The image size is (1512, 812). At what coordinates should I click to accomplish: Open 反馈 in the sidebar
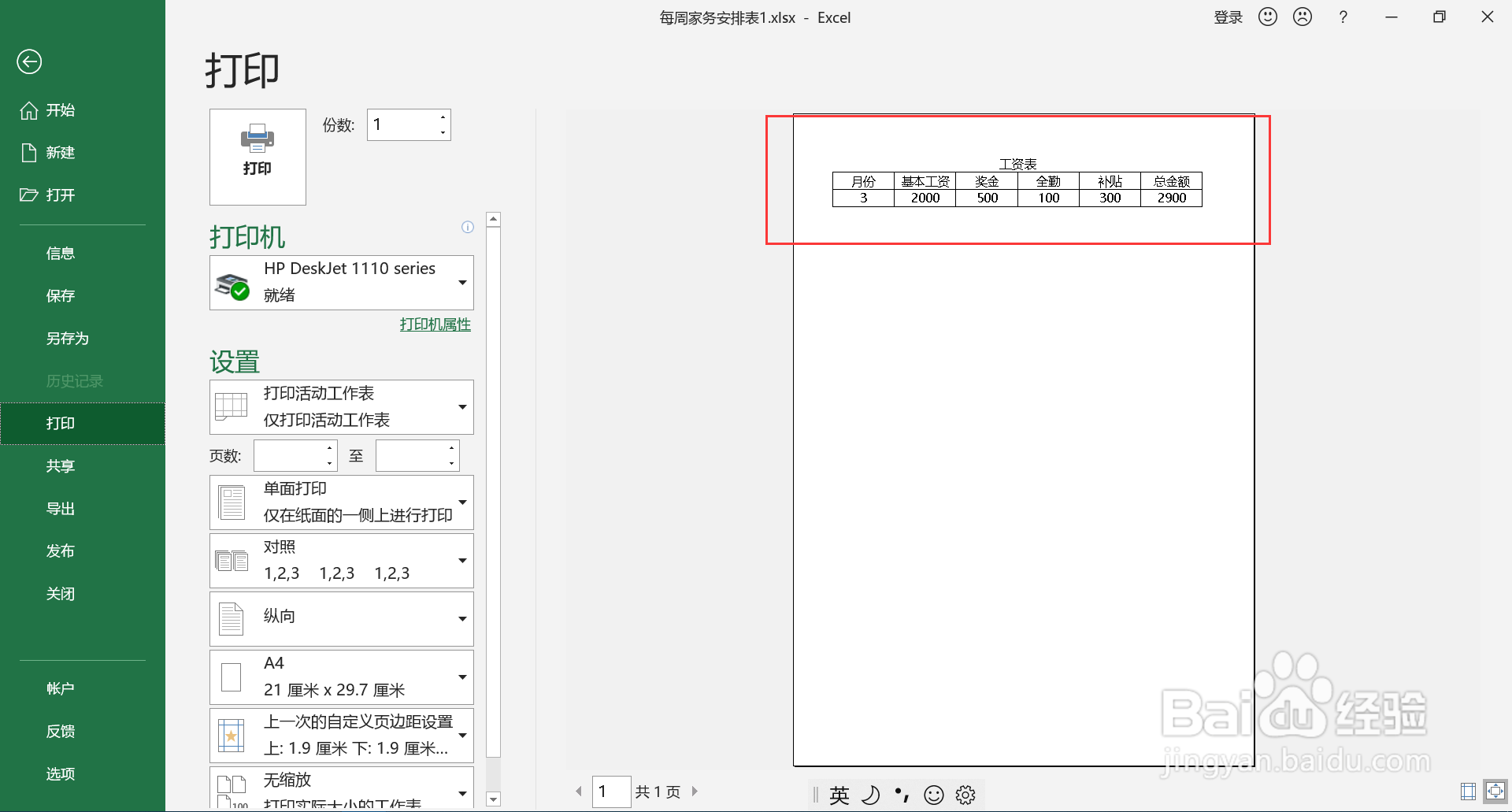[x=61, y=731]
